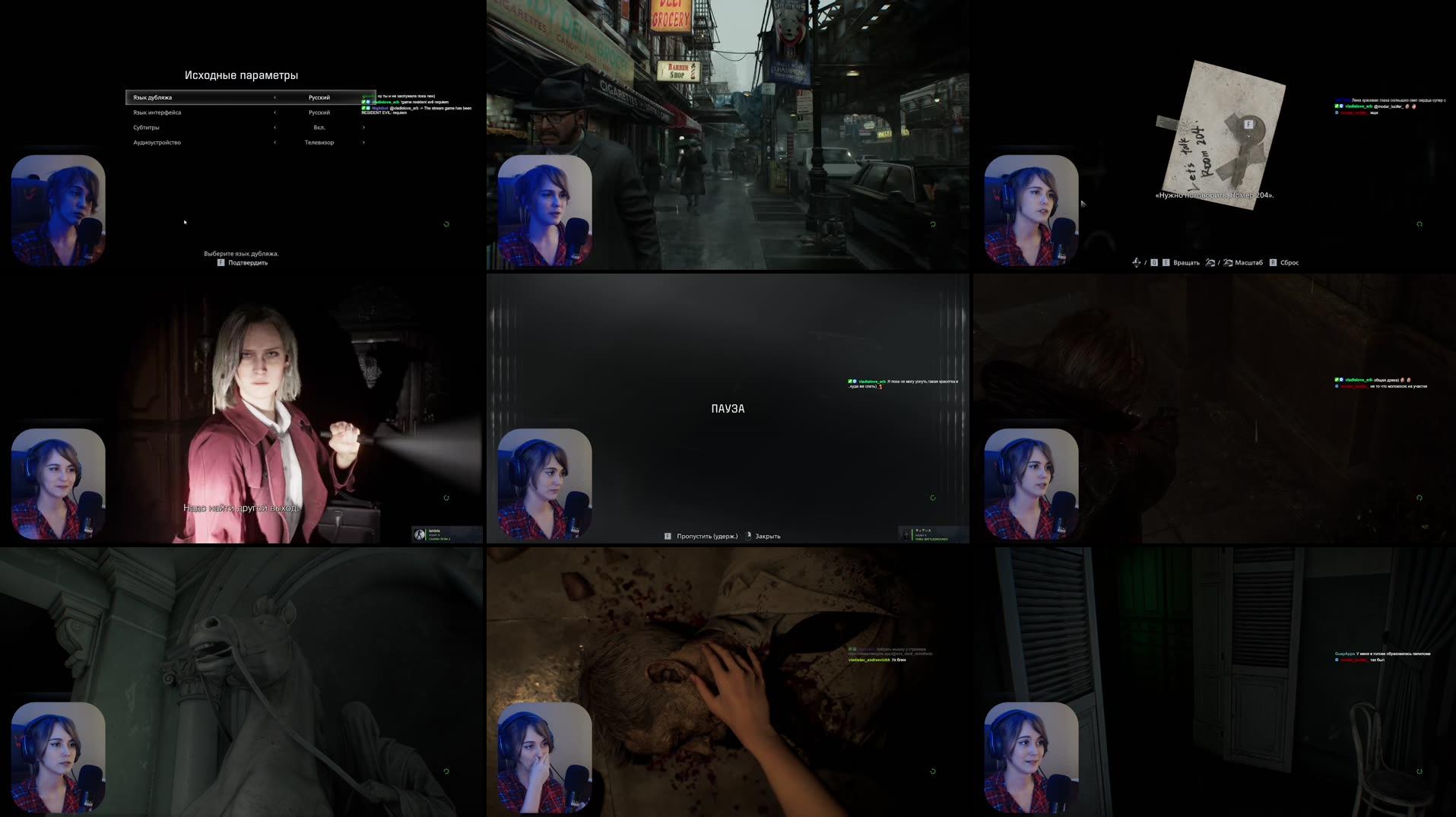Image resolution: width=1456 pixels, height=817 pixels.
Task: Click the mouse icon beside Закрыть
Action: [748, 536]
